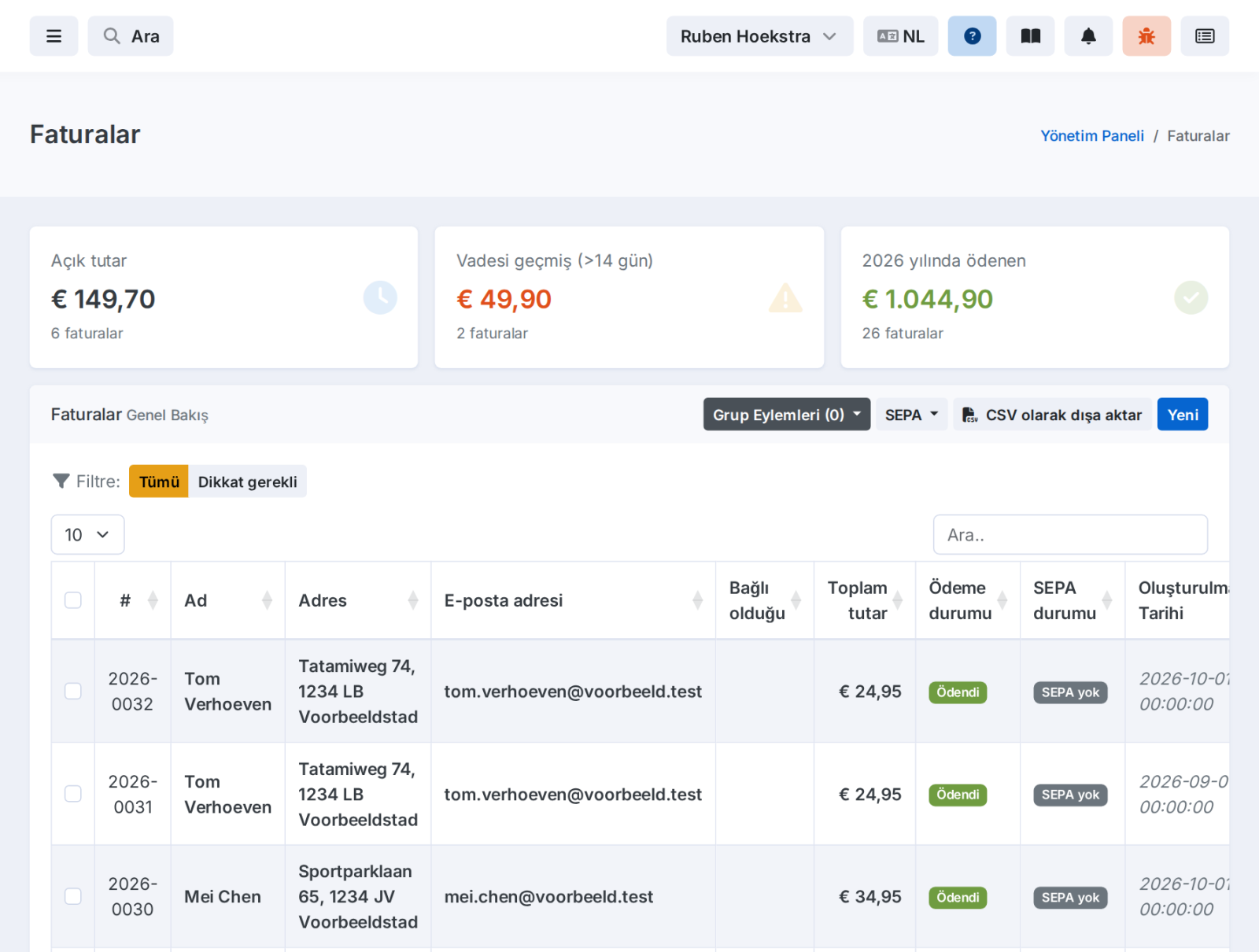Sort by the Adres column
This screenshot has width=1259, height=952.
pos(358,600)
